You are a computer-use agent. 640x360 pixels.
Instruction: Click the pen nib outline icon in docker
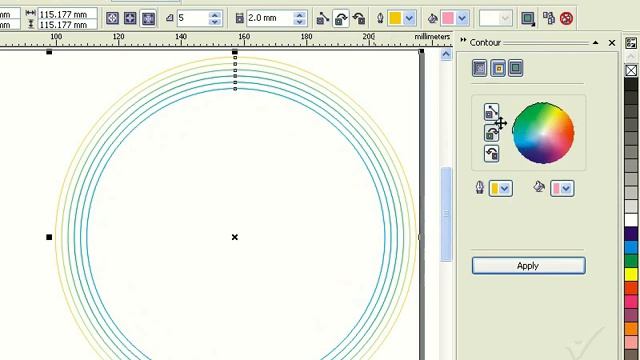click(480, 187)
